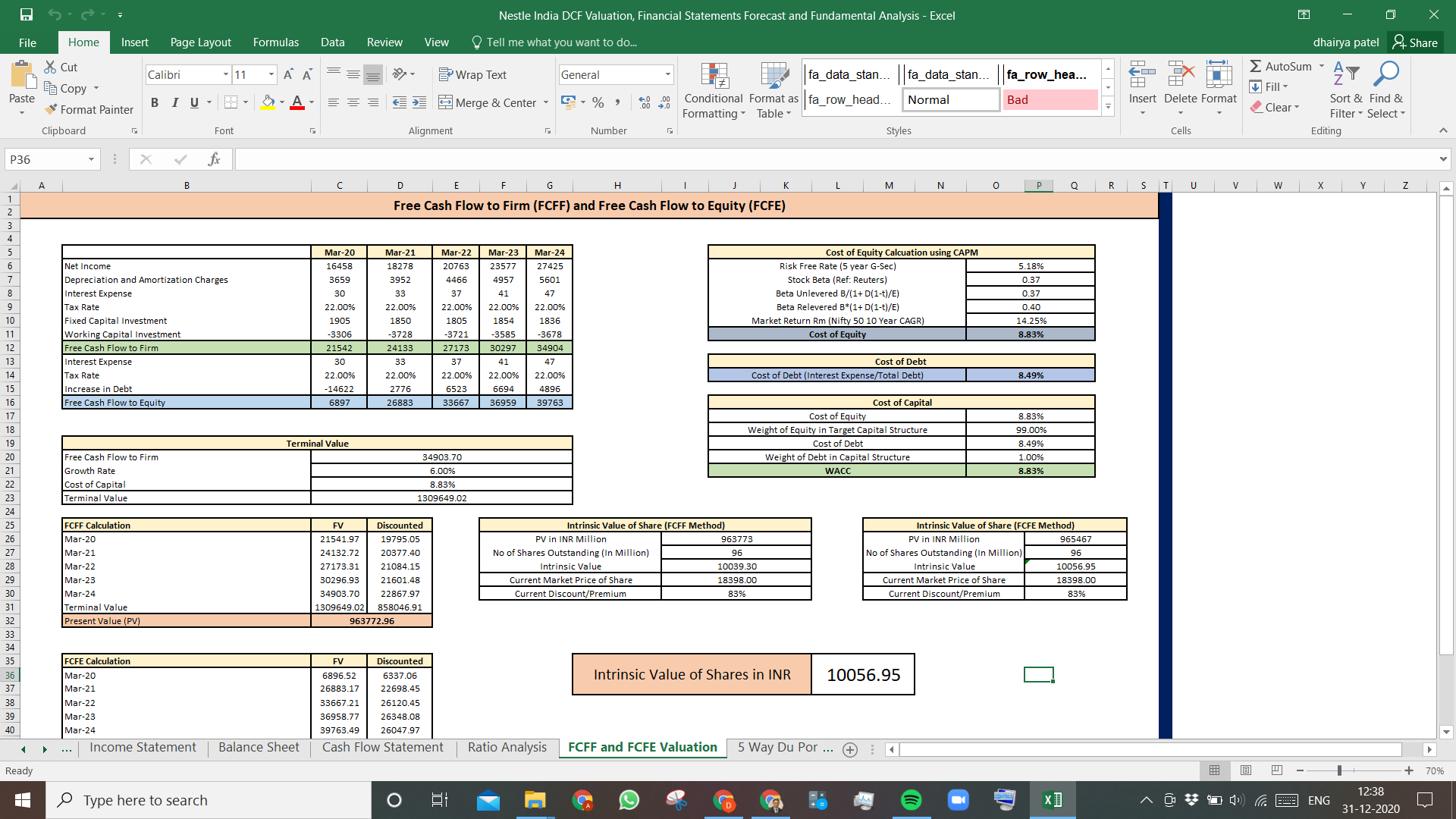Toggle Underline formatting
Viewport: 1456px width, 819px height.
tap(194, 102)
